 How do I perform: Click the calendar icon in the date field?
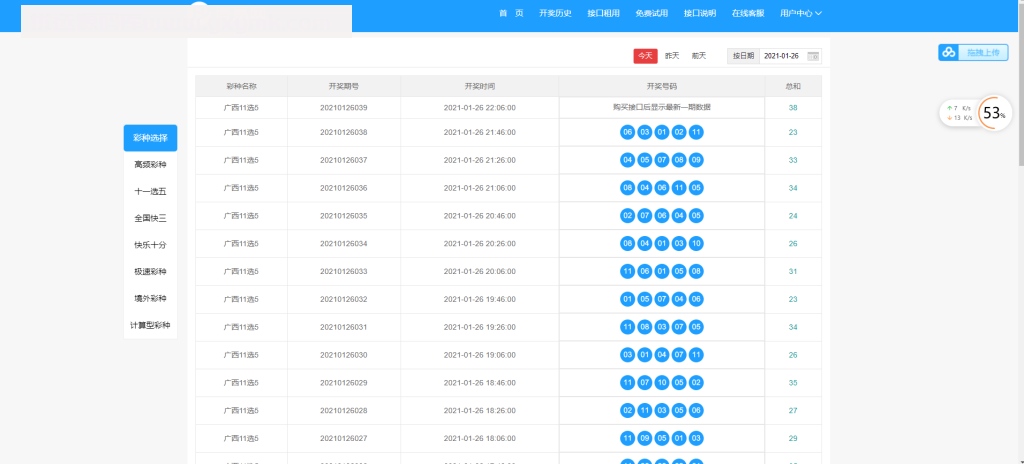pos(813,56)
